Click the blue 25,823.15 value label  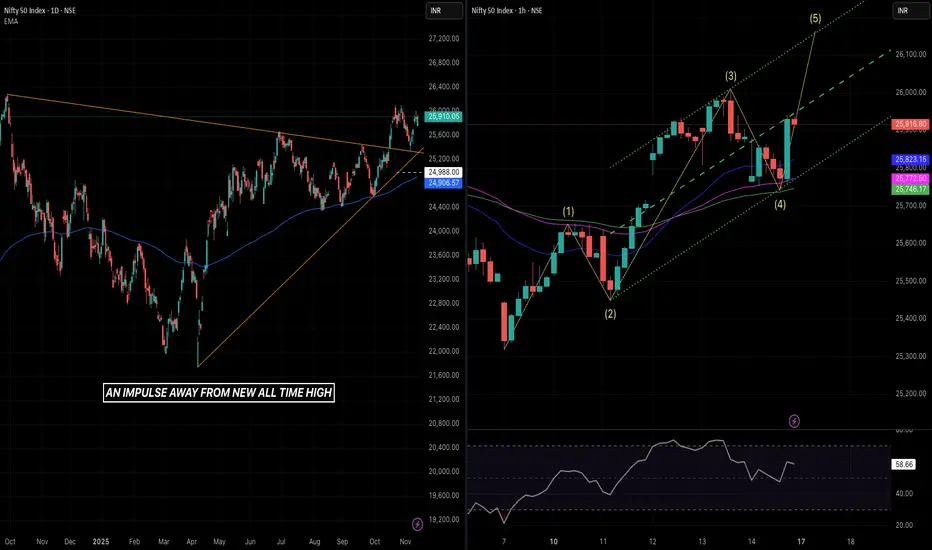tap(910, 159)
